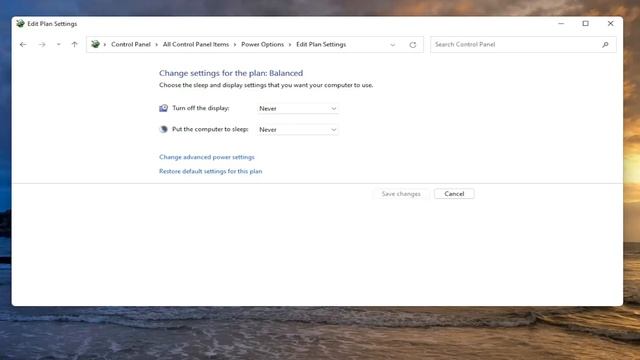Expand address bar history dropdown
Screen dimensions: 640x360
(393, 44)
